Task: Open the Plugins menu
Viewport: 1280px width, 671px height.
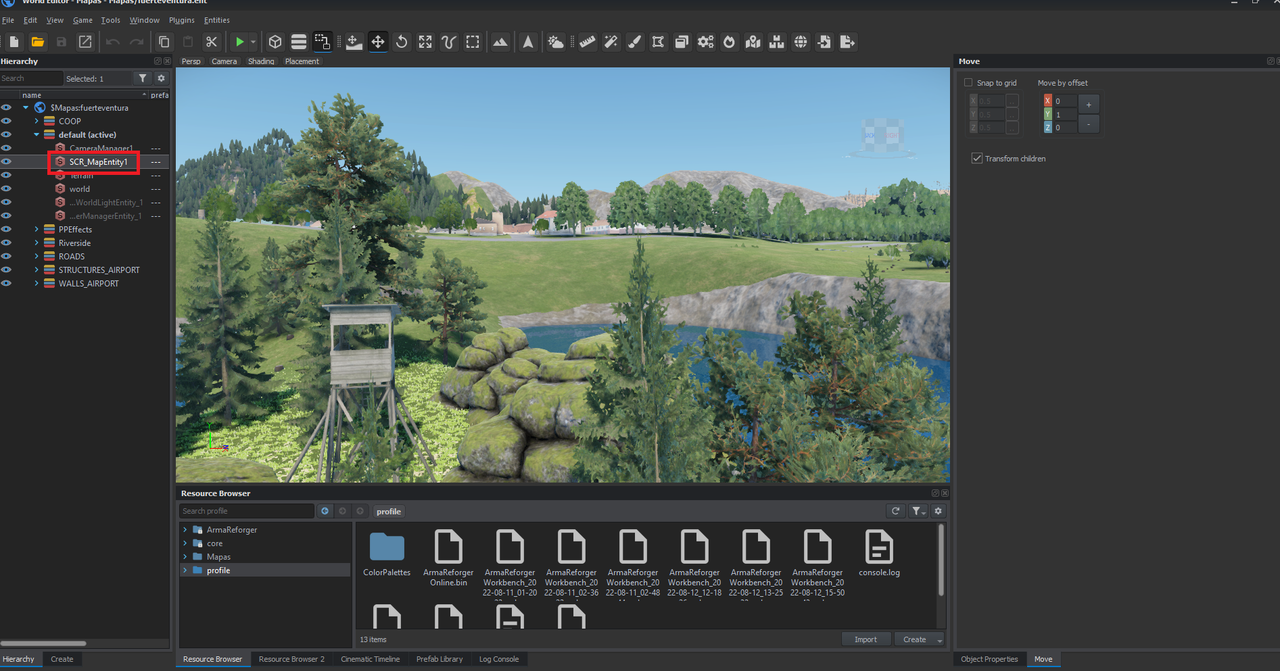Action: click(x=182, y=20)
